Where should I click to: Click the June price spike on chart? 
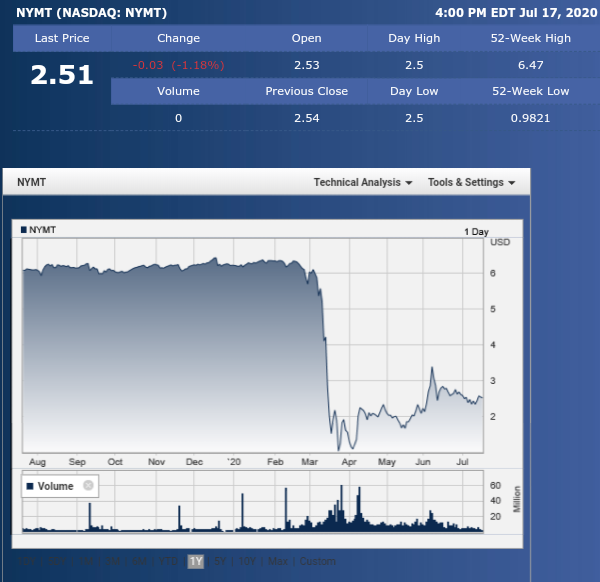(x=432, y=368)
